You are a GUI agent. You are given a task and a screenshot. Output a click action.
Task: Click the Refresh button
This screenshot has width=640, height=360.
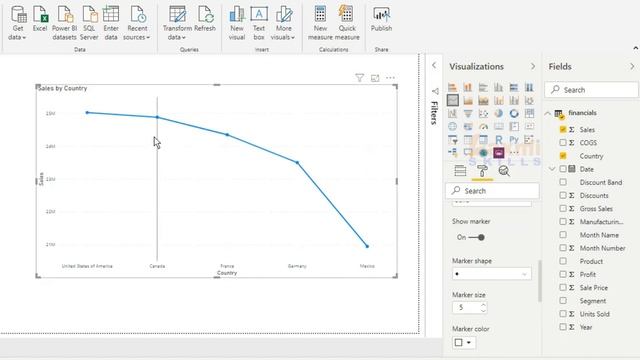(x=205, y=19)
